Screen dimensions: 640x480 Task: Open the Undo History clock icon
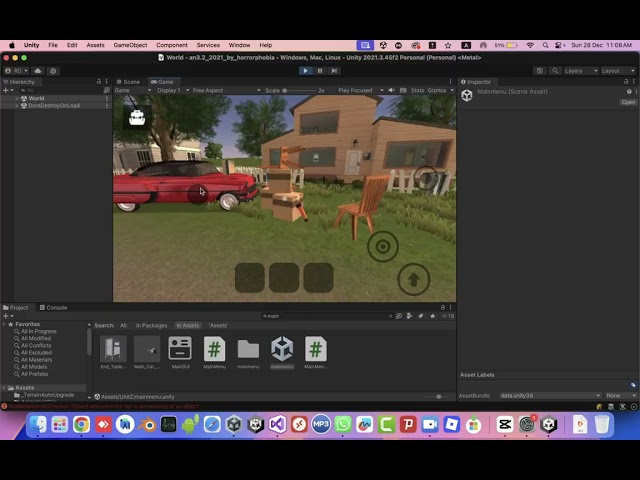[540, 71]
